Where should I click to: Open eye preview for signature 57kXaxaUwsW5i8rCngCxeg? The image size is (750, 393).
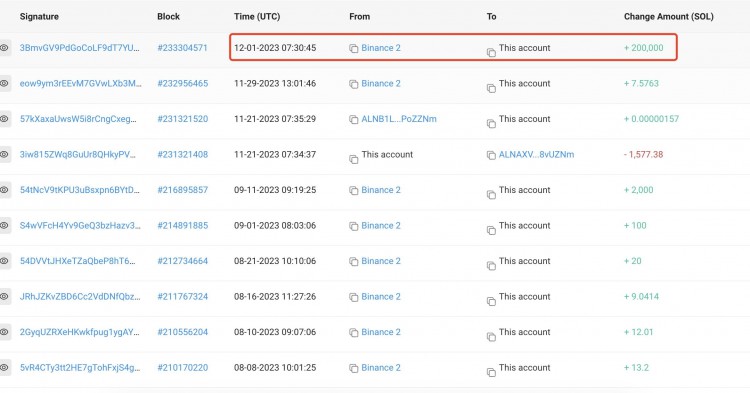click(x=4, y=119)
